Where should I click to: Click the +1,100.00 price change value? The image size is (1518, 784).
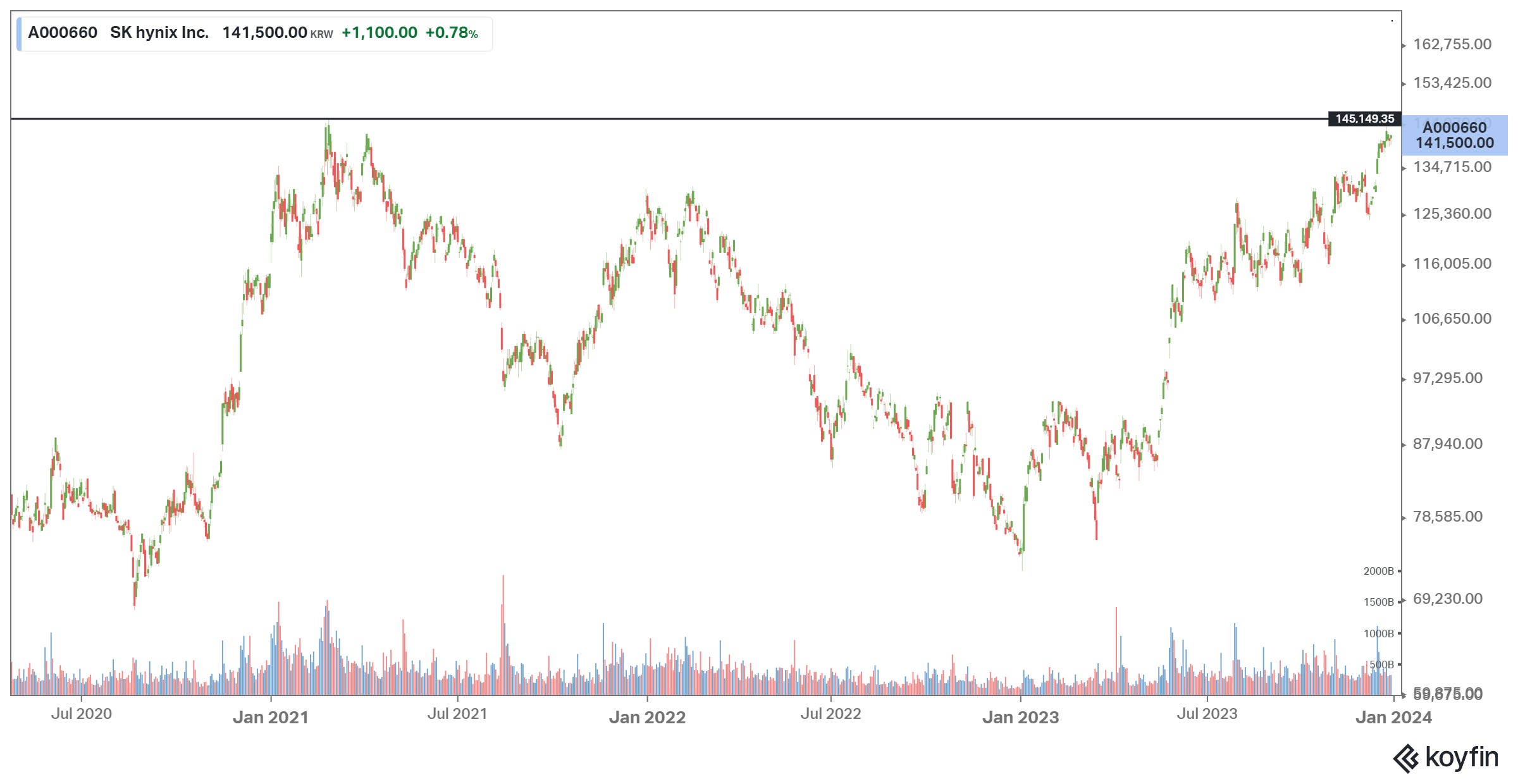[379, 33]
